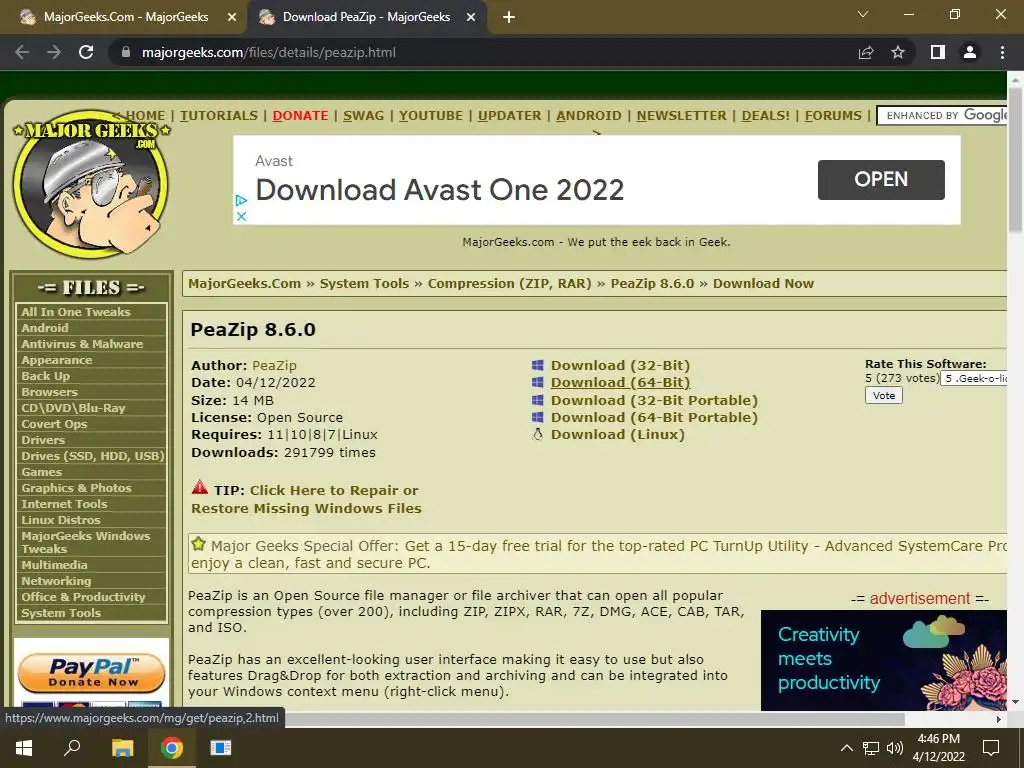Close the Download PeaZip tab
Image resolution: width=1024 pixels, height=768 pixels.
click(x=470, y=17)
